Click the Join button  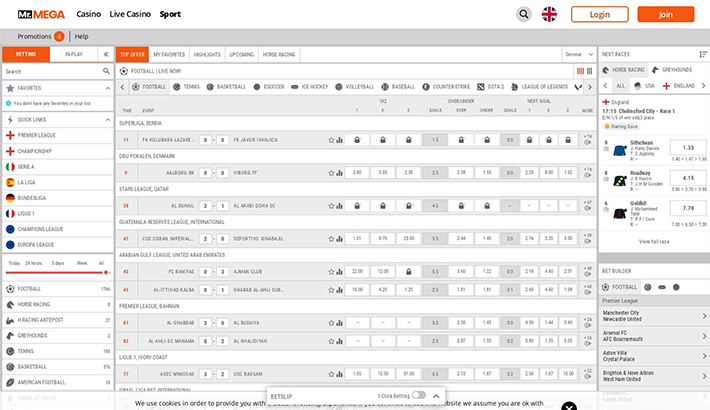coord(666,14)
